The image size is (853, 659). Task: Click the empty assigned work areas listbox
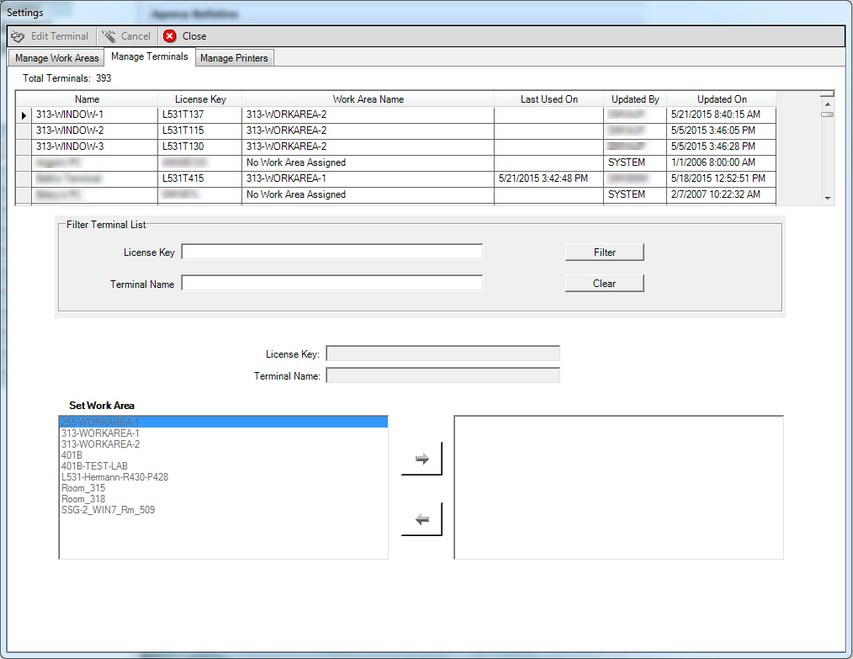tap(619, 488)
